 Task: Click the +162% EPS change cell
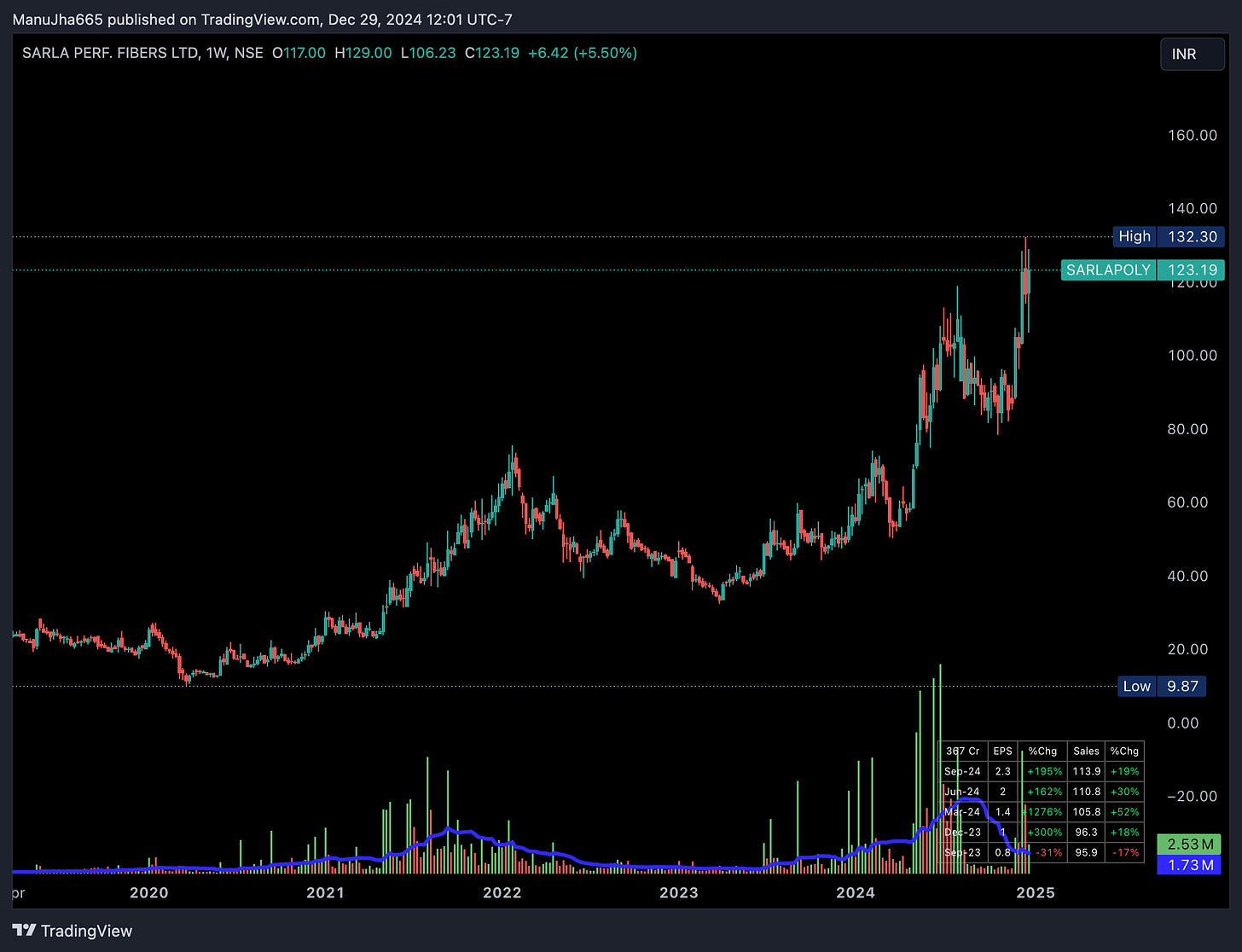[1044, 792]
